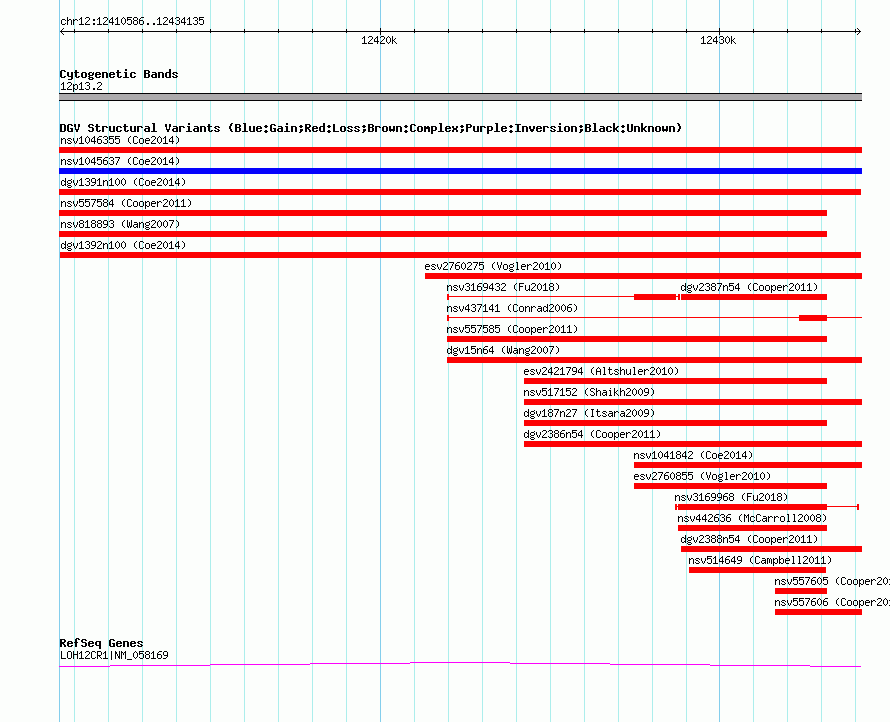Image resolution: width=890 pixels, height=722 pixels.
Task: Select the nsv818893 (Wang2007) variant
Action: pyautogui.click(x=120, y=224)
